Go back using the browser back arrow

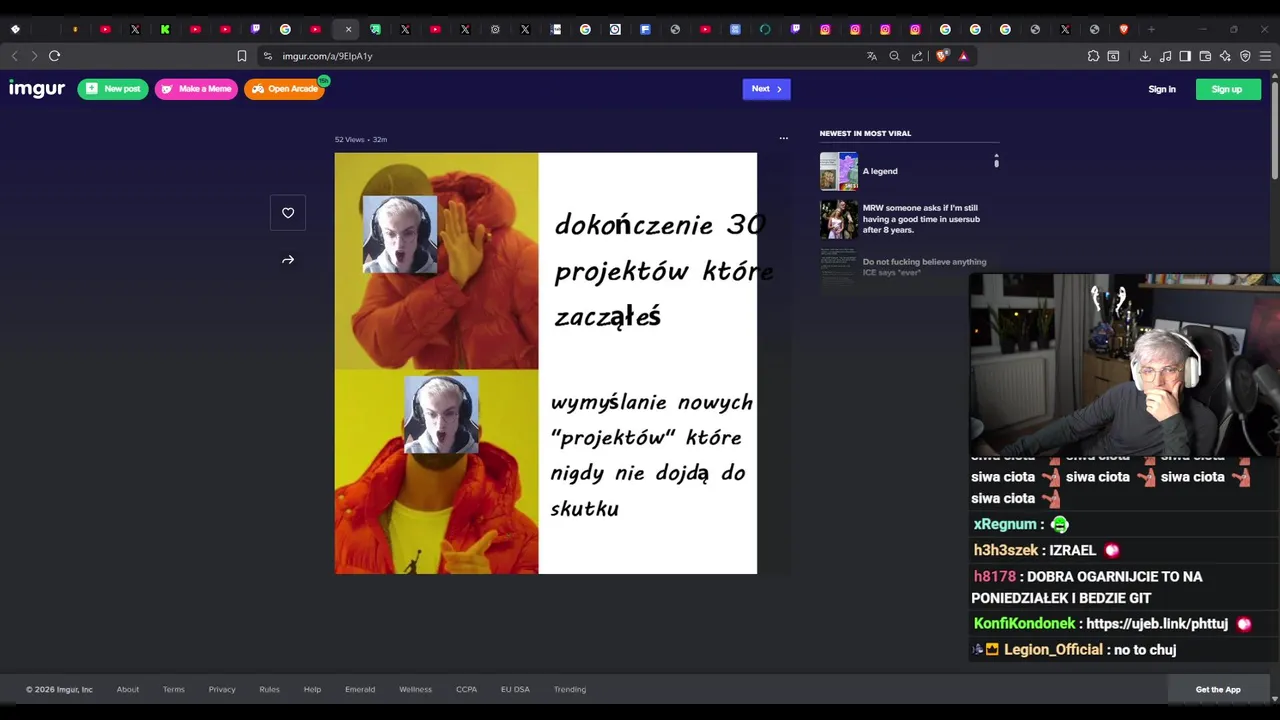tap(14, 56)
